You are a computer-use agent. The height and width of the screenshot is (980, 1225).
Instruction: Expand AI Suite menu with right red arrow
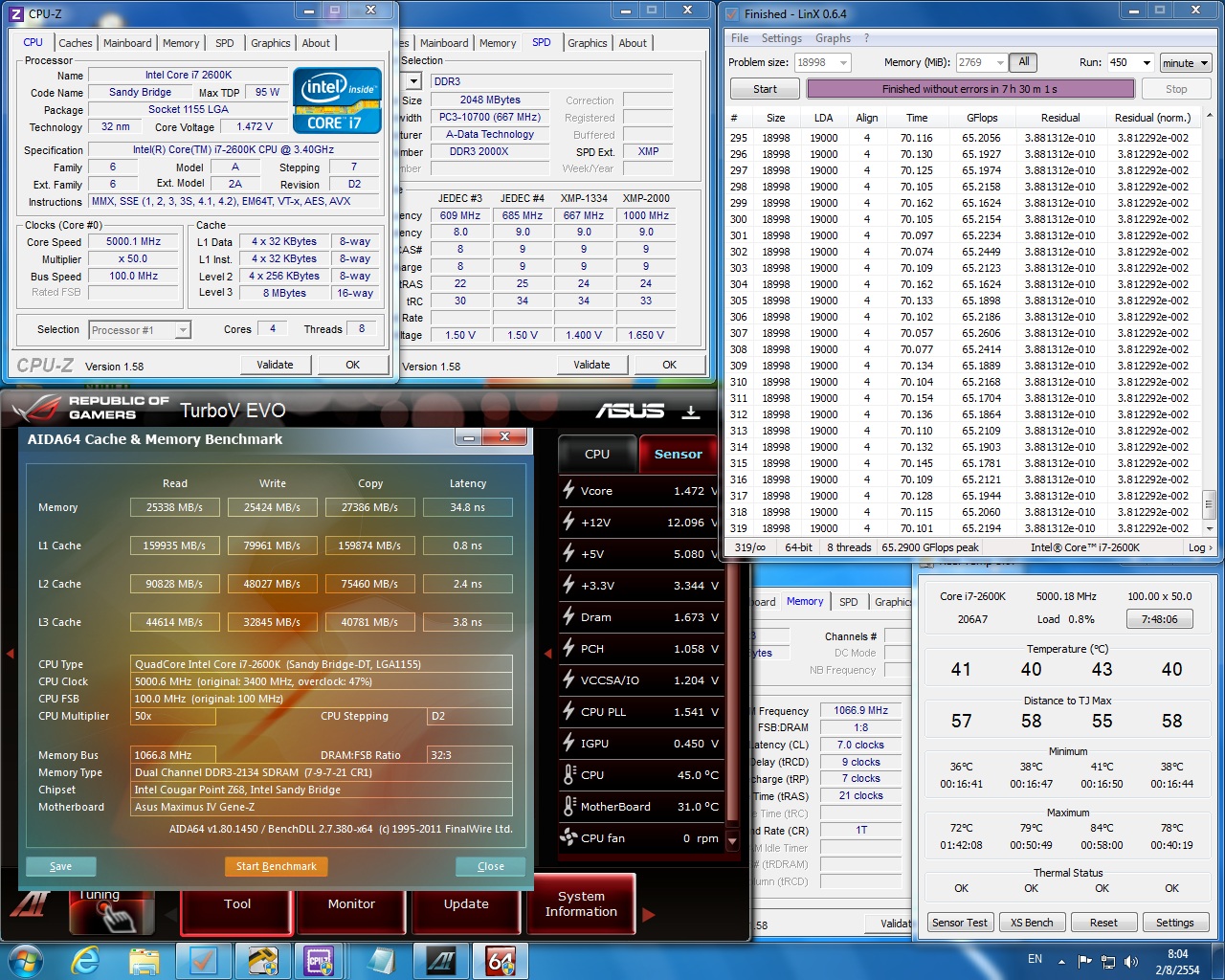pyautogui.click(x=648, y=914)
